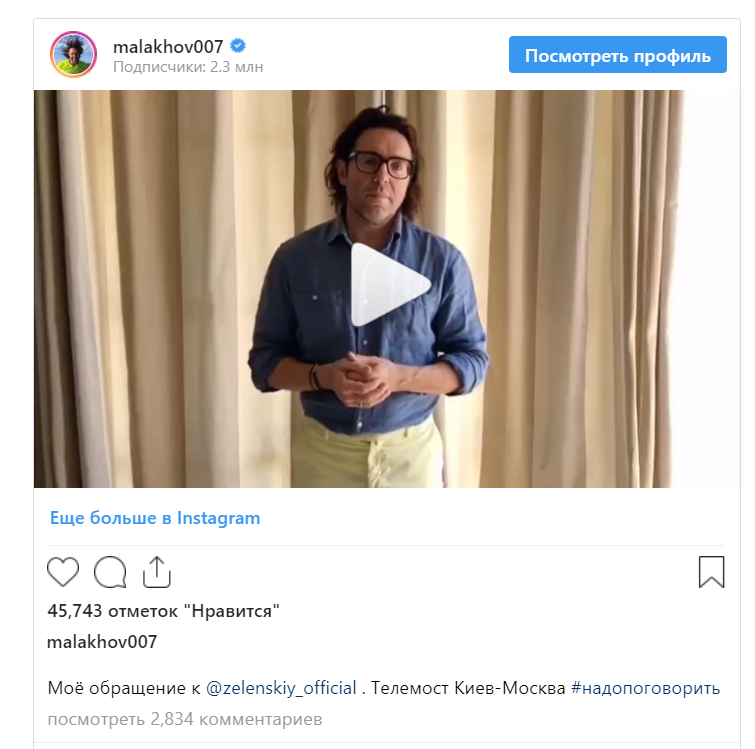The image size is (755, 749).
Task: Click the Телемост Киев-Москва caption text
Action: pos(468,688)
